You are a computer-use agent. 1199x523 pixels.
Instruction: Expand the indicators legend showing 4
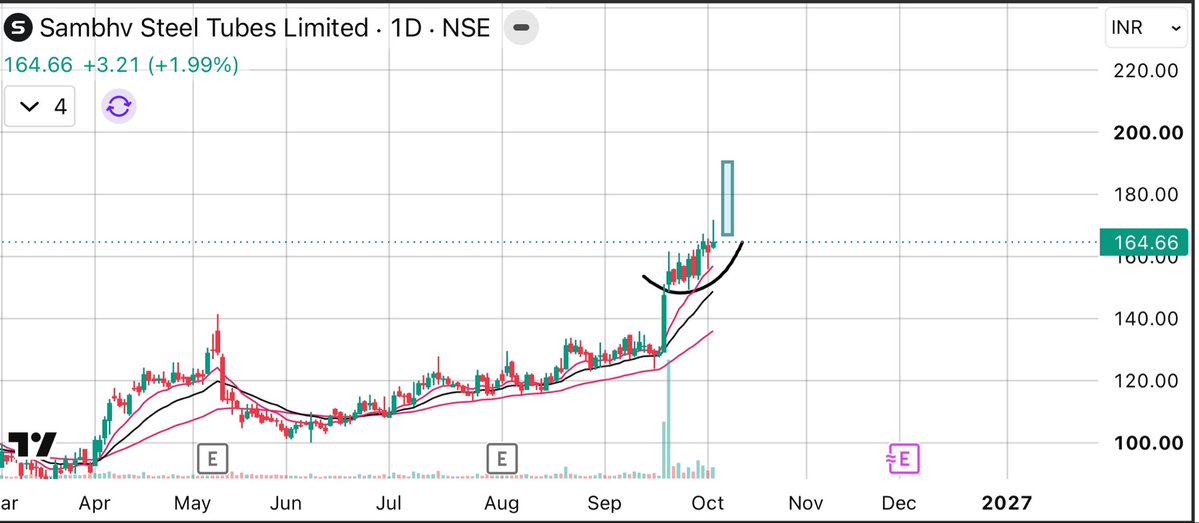coord(40,106)
